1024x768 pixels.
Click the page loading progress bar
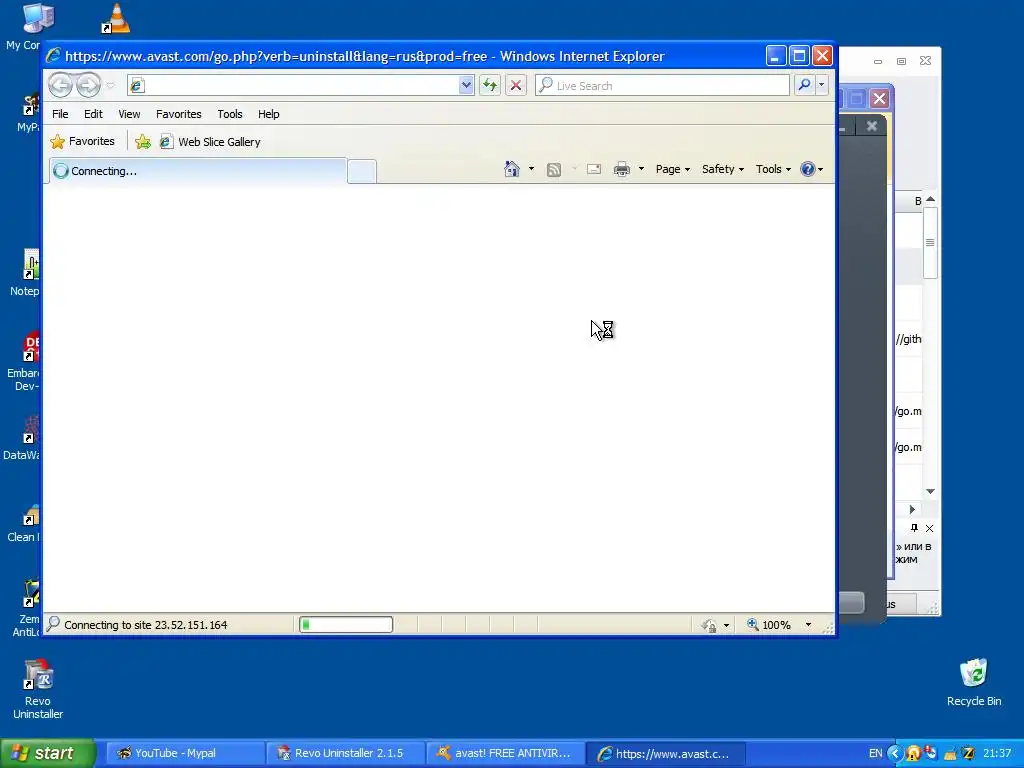(x=346, y=625)
